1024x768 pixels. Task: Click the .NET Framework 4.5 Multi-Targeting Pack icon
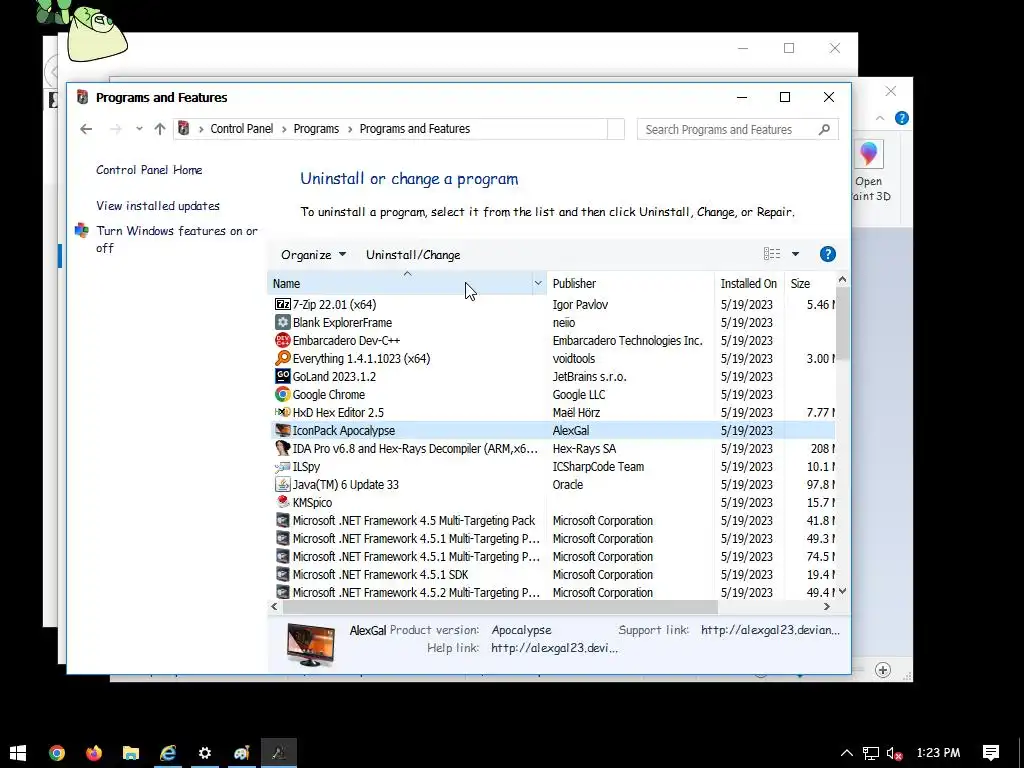pyautogui.click(x=282, y=520)
